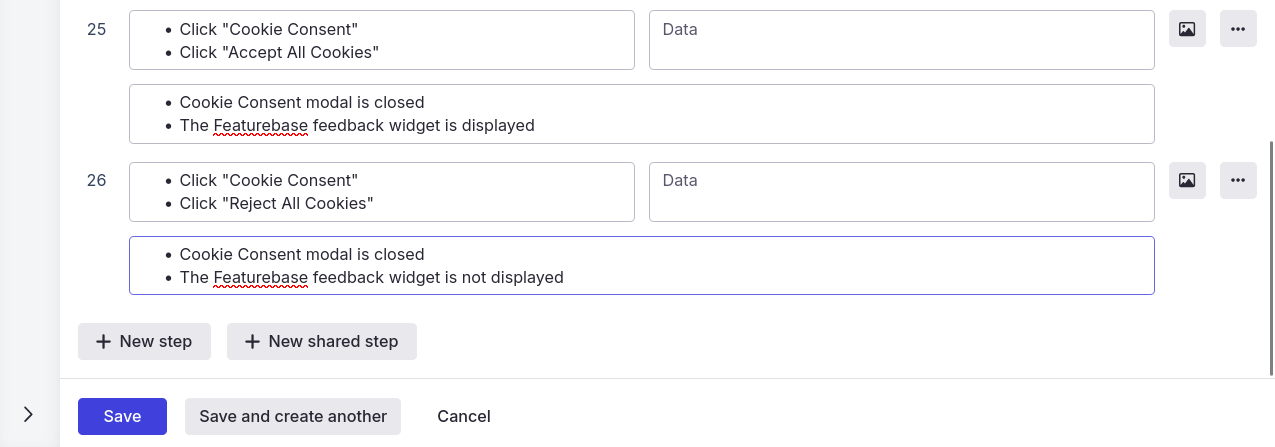Screen dimensions: 1275x447
Task: Cancel editing the test case
Action: [x=463, y=416]
